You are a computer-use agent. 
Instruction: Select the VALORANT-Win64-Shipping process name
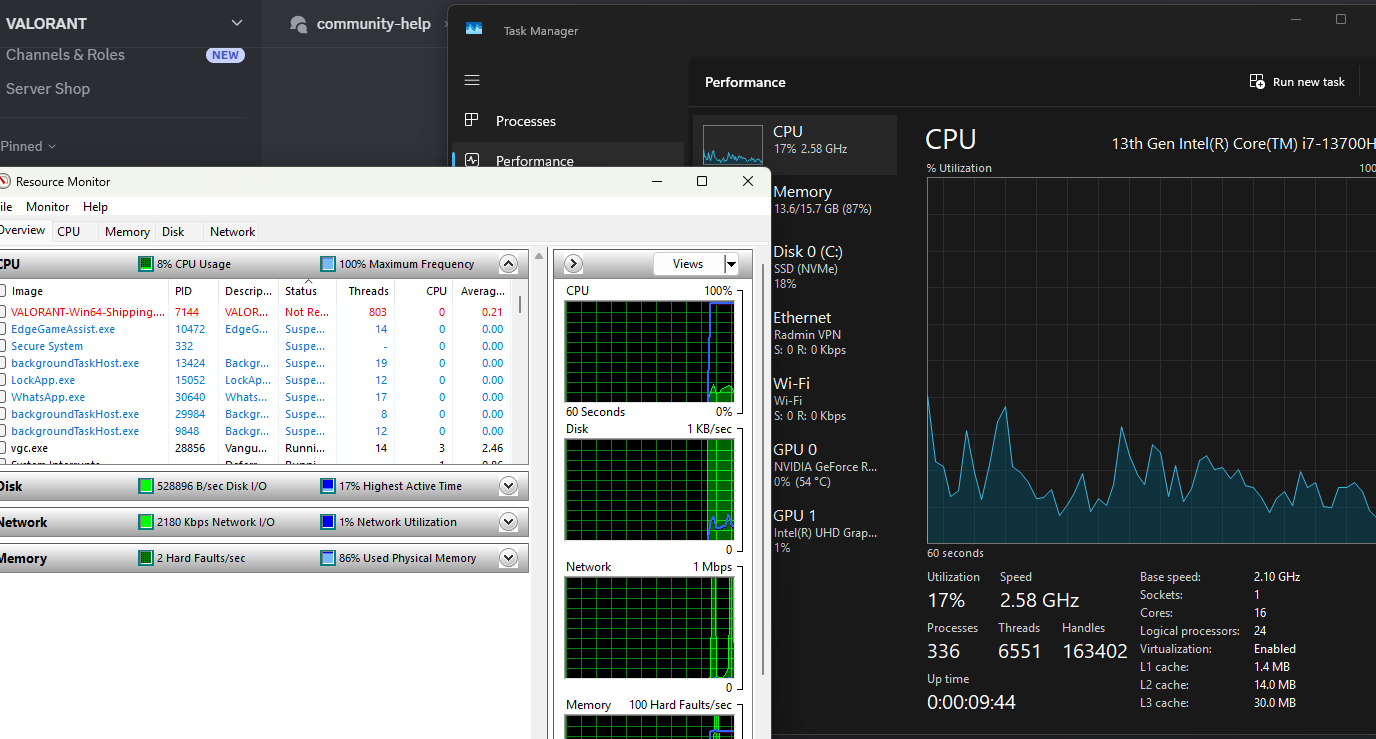[88, 312]
